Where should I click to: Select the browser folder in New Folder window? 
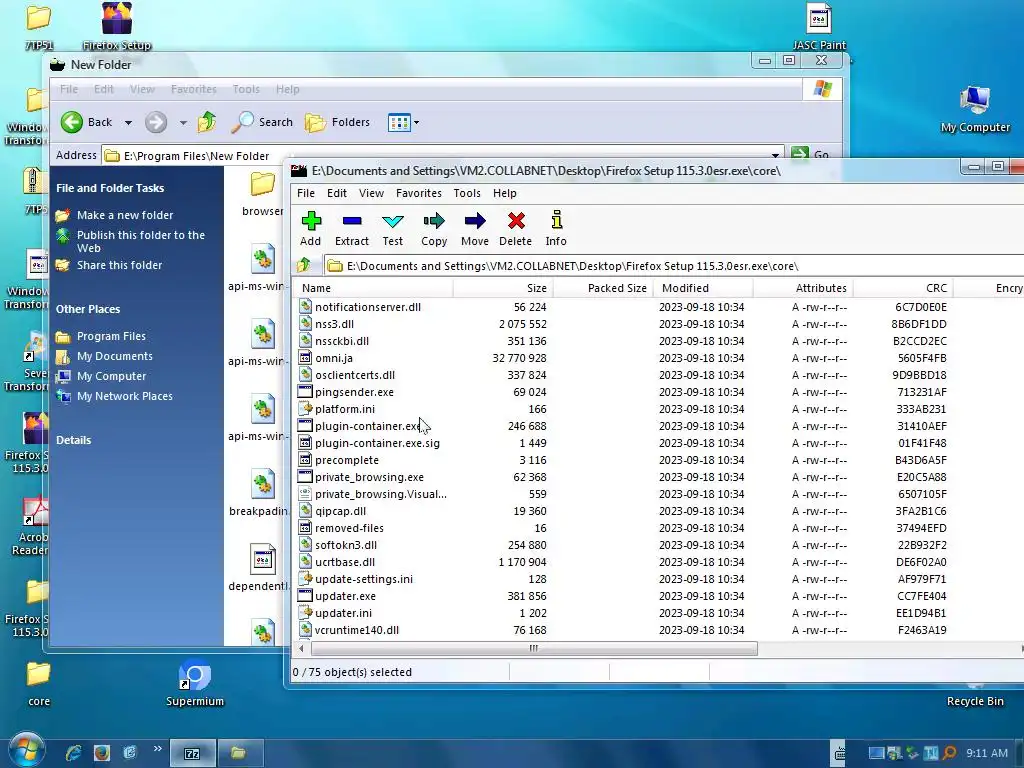point(263,193)
